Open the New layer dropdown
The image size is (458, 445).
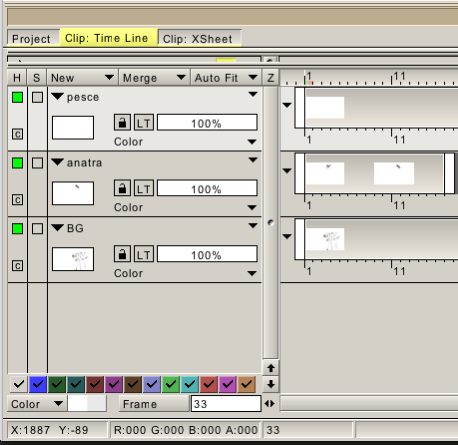82,78
